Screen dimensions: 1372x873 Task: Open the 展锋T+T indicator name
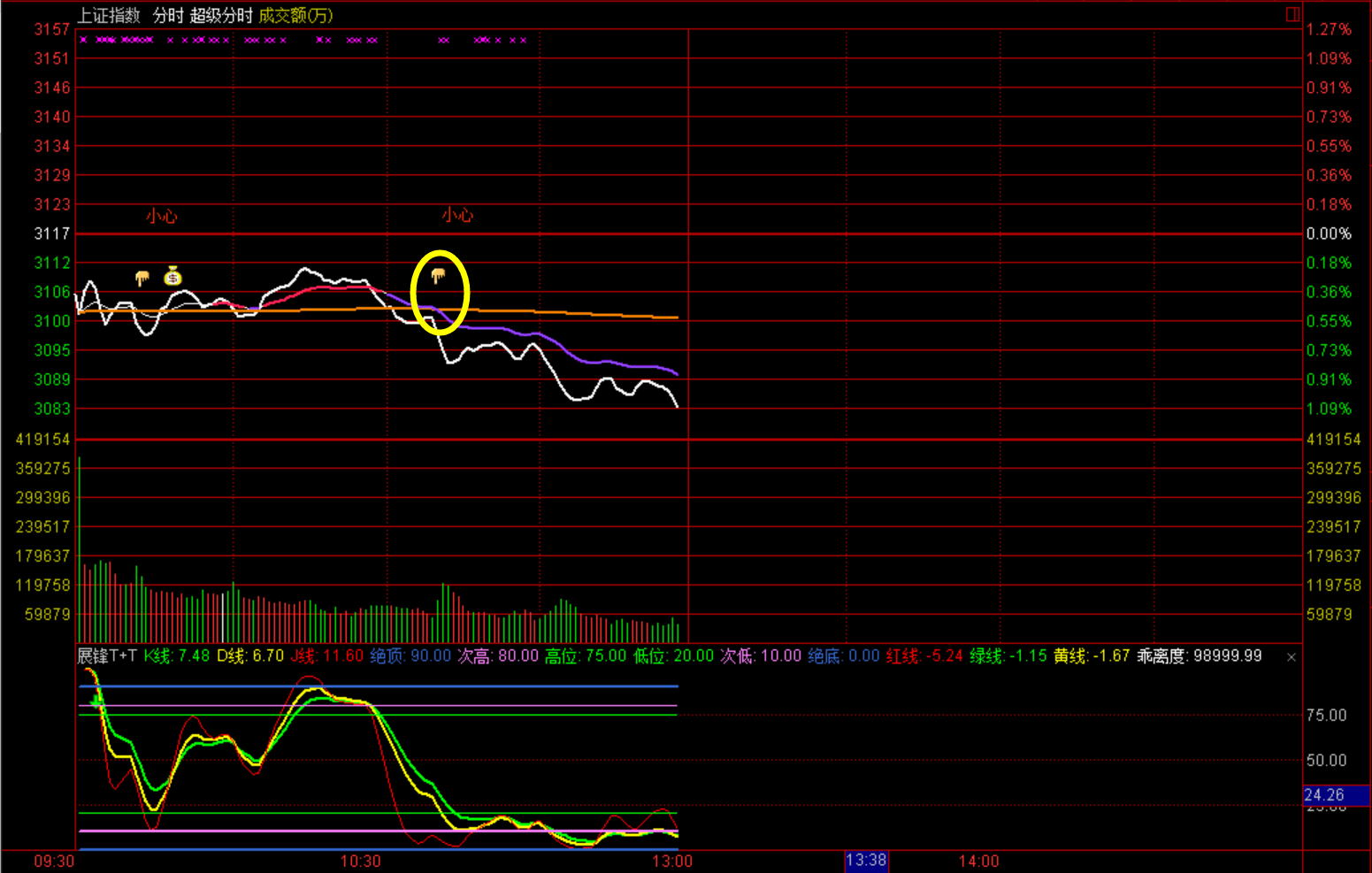tap(107, 655)
